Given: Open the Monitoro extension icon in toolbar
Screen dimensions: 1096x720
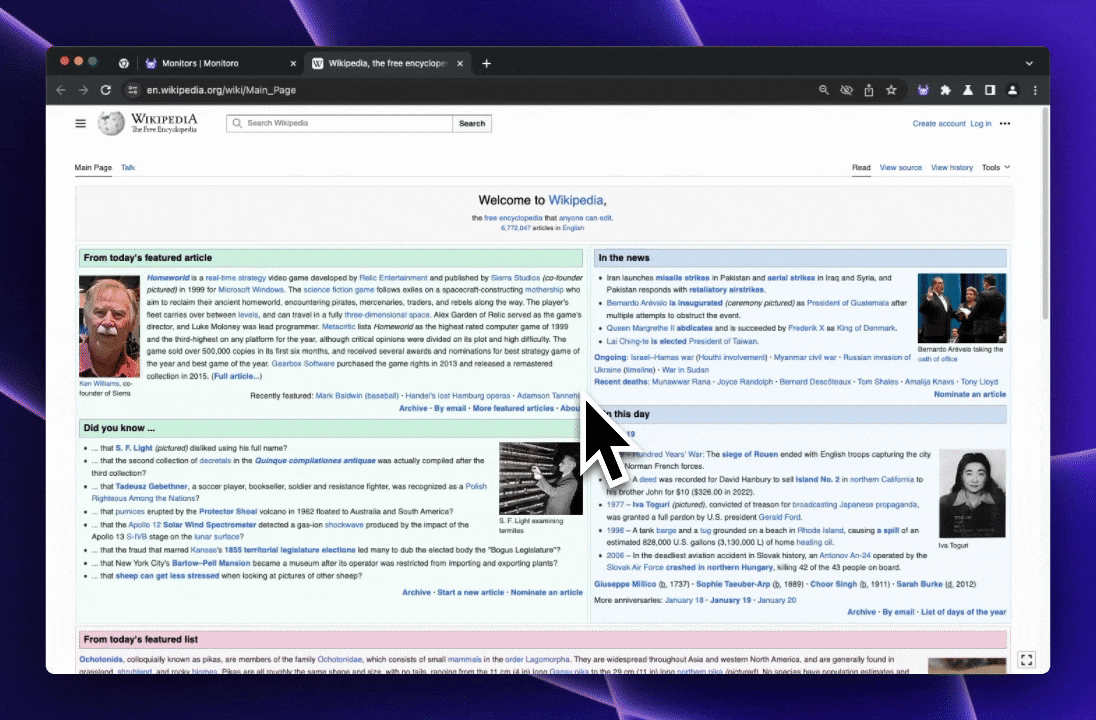Looking at the screenshot, I should point(923,90).
